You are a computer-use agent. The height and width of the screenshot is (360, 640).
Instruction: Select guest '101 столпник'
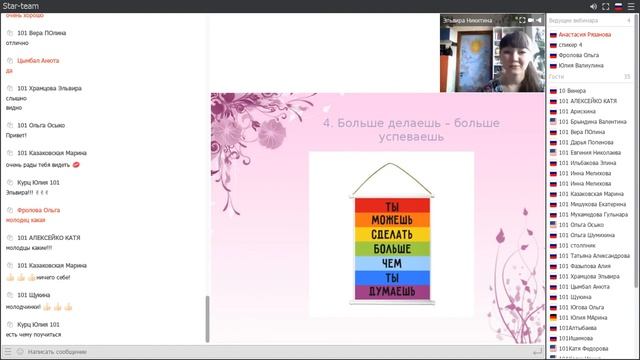pos(577,245)
